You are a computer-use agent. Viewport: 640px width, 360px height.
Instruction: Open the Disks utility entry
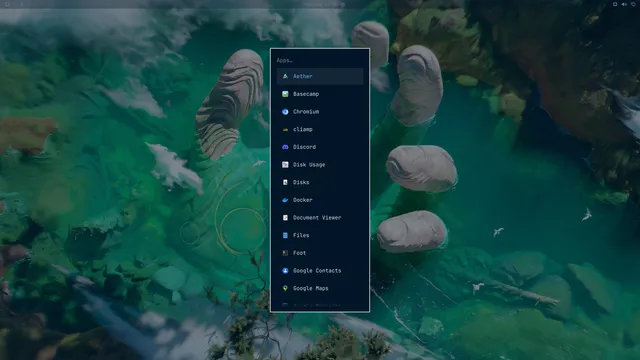320,182
